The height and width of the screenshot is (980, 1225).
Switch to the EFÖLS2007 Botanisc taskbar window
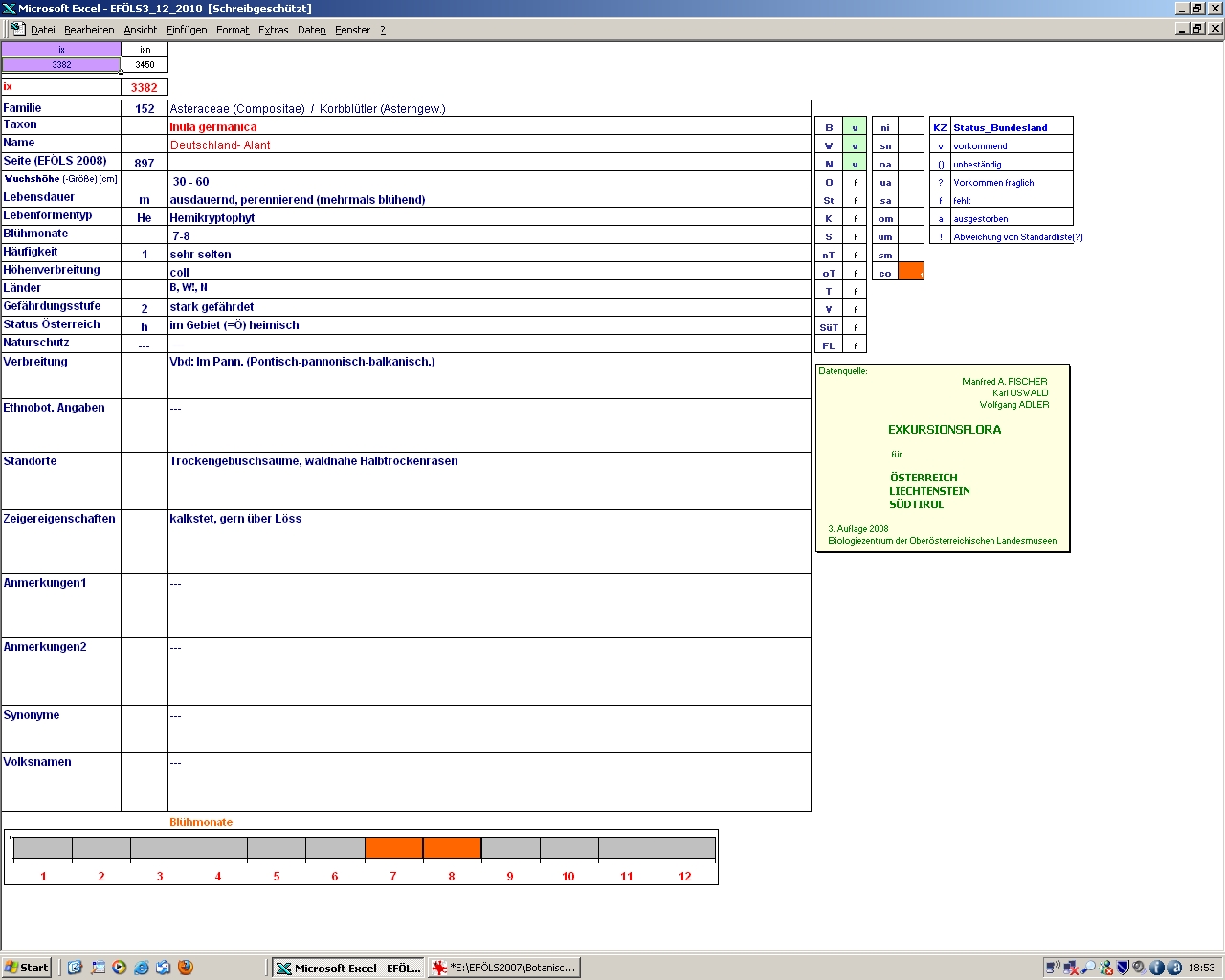(504, 968)
